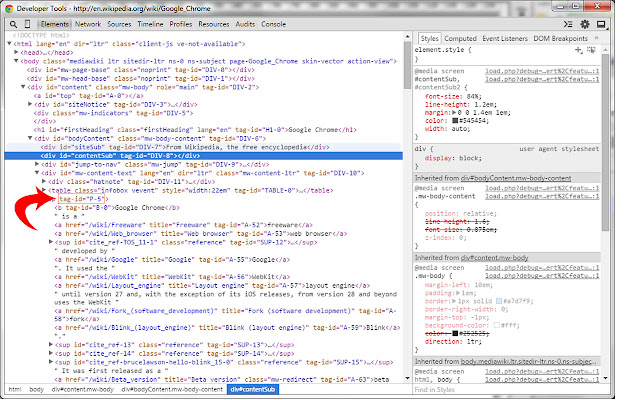
Task: Select the contentSub div row
Action: tap(203, 156)
